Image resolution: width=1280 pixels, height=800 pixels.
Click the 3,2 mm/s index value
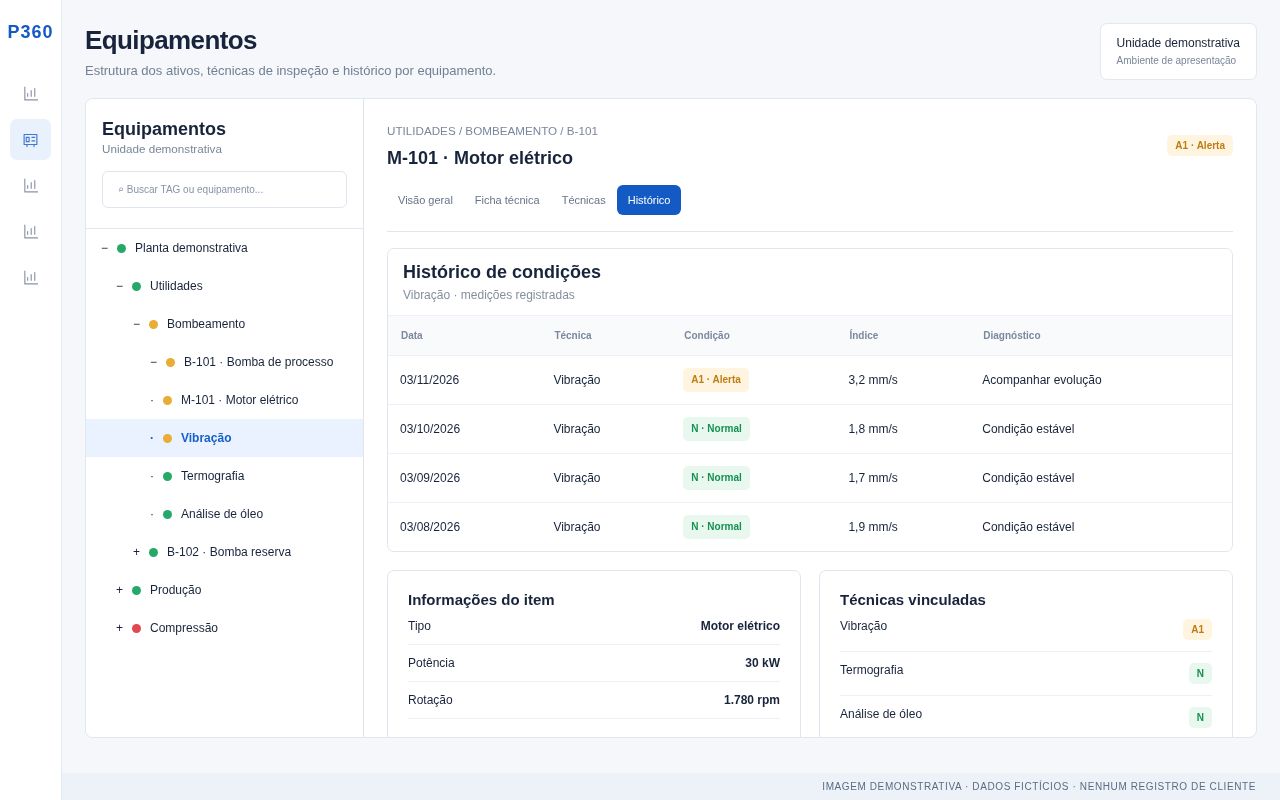click(x=873, y=380)
